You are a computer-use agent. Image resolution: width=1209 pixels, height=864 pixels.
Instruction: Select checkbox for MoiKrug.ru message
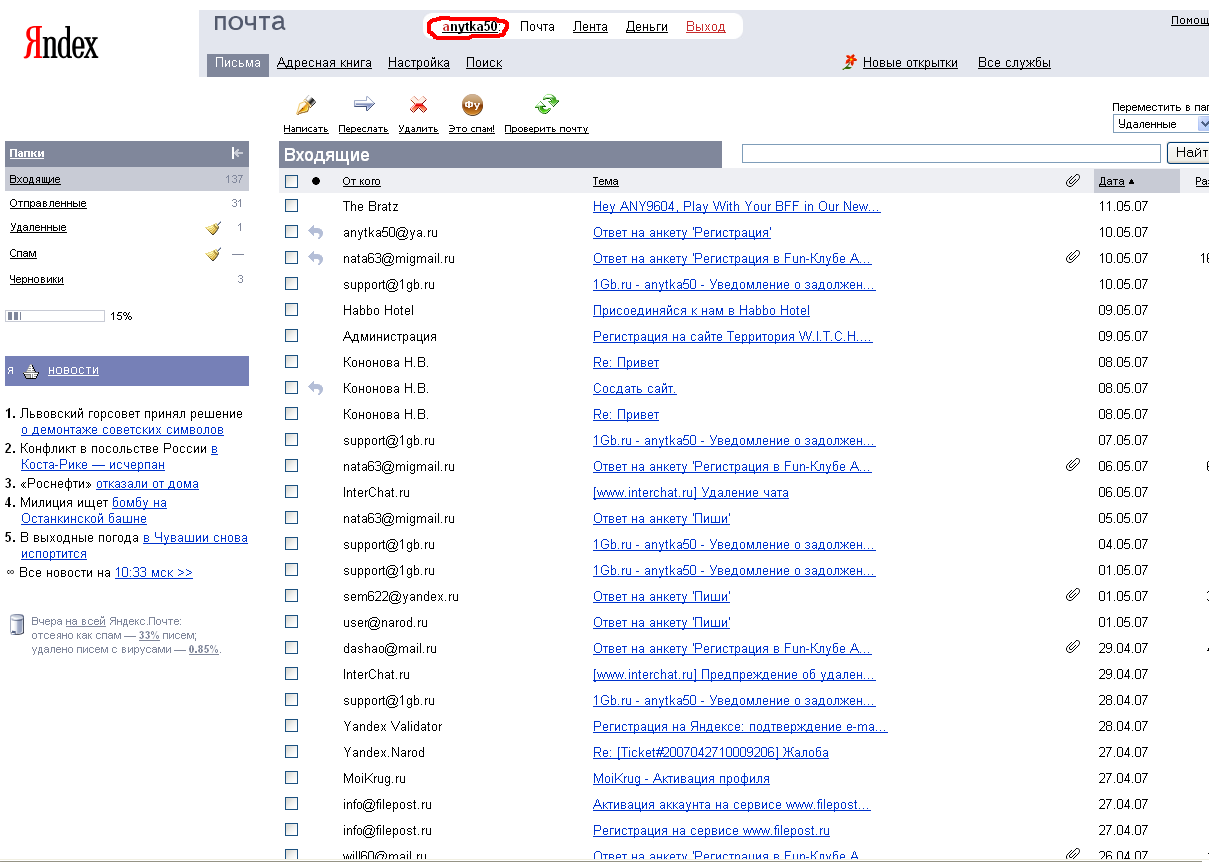[x=291, y=778]
